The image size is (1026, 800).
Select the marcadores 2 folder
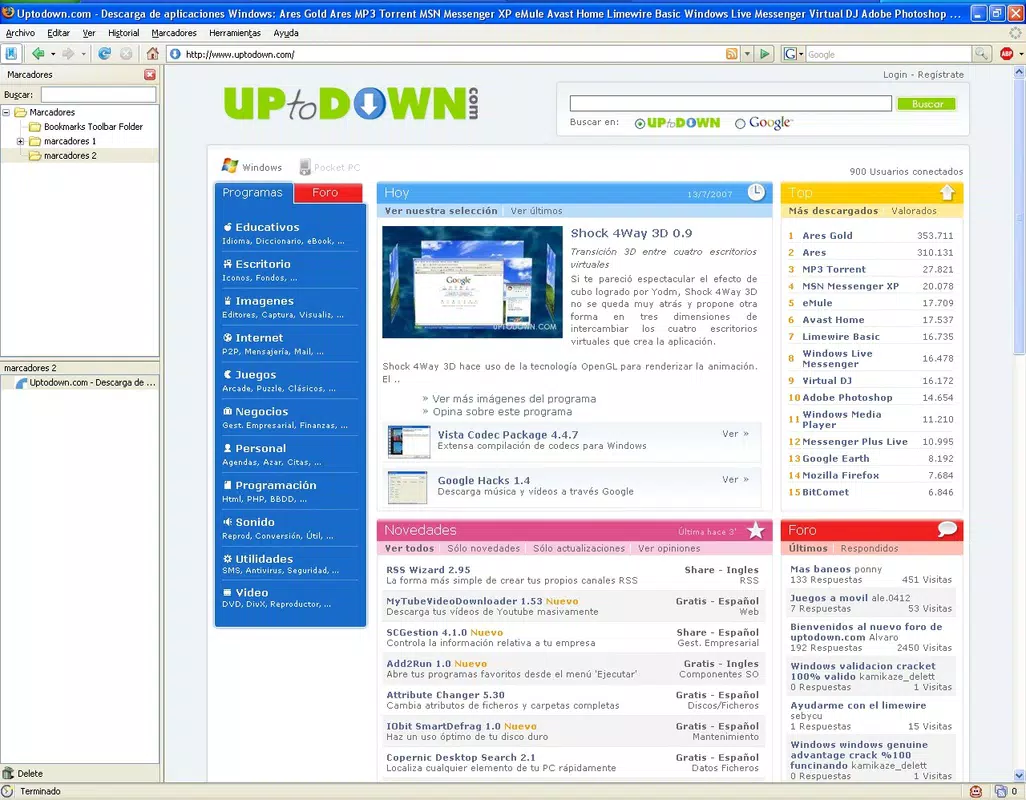point(70,156)
